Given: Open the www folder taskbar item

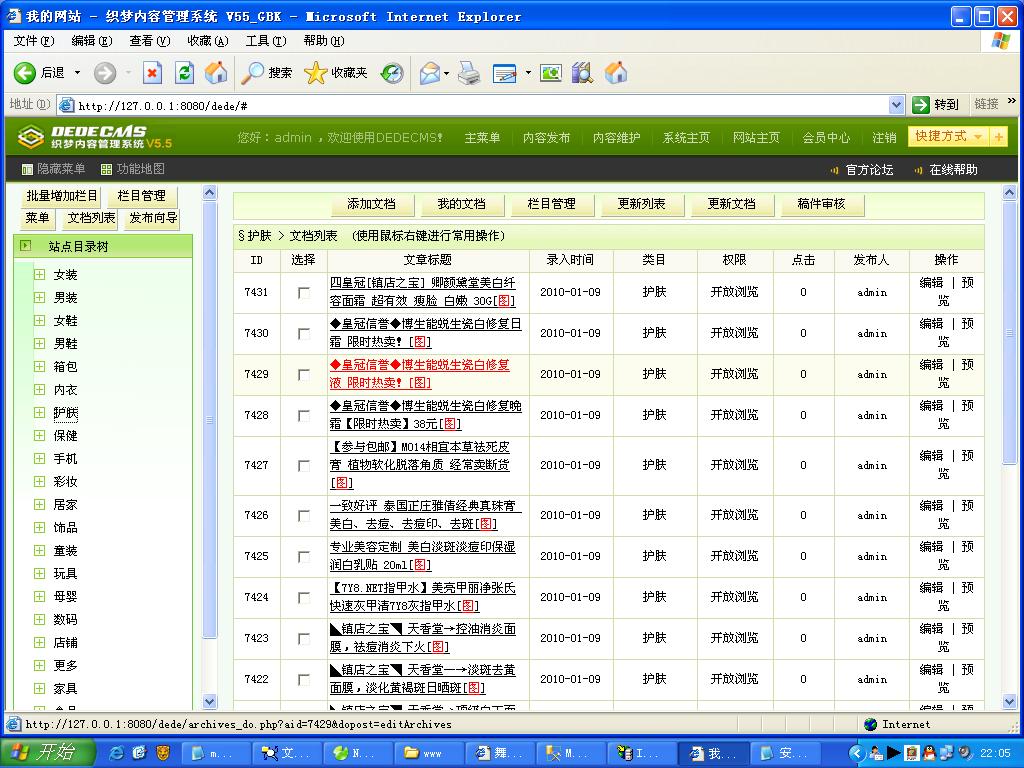Looking at the screenshot, I should (x=428, y=753).
